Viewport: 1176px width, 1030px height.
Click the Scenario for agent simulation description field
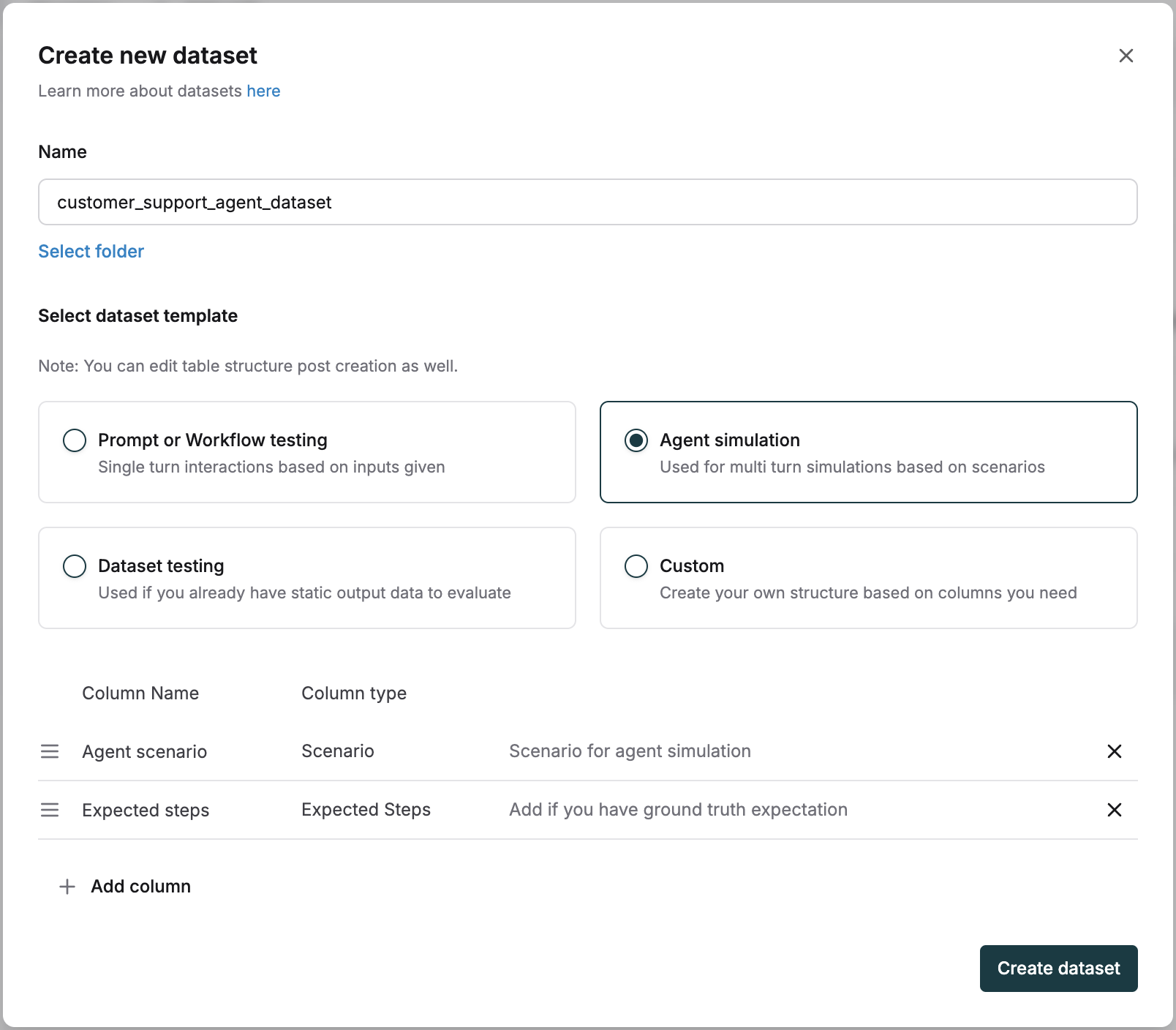[630, 751]
